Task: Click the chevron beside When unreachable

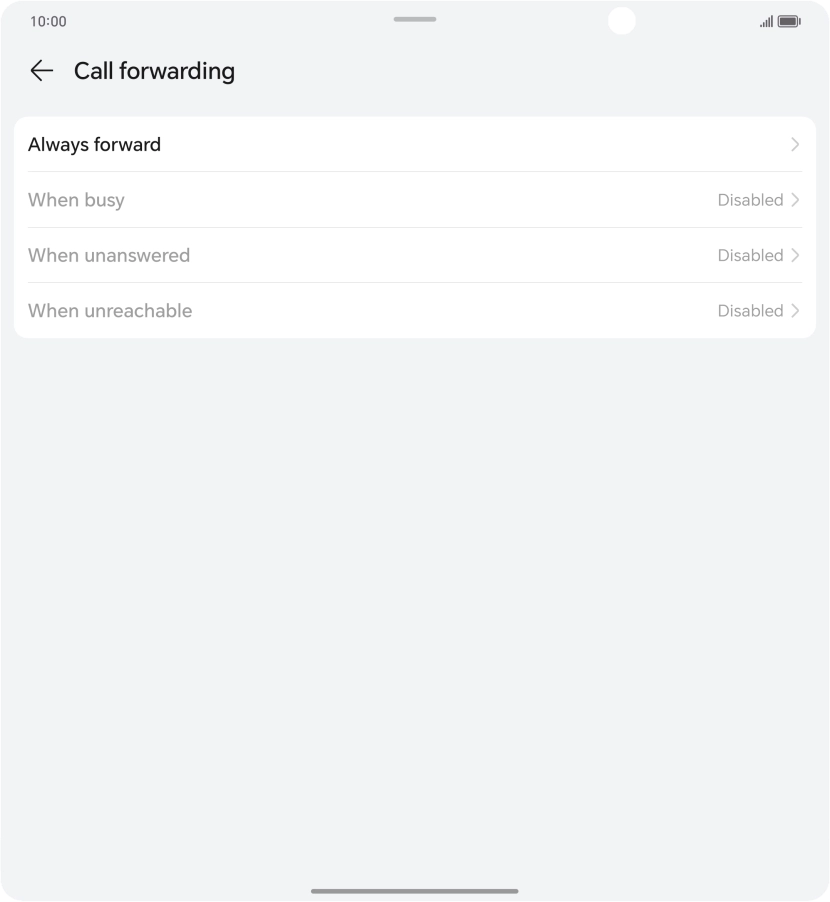Action: 795,311
